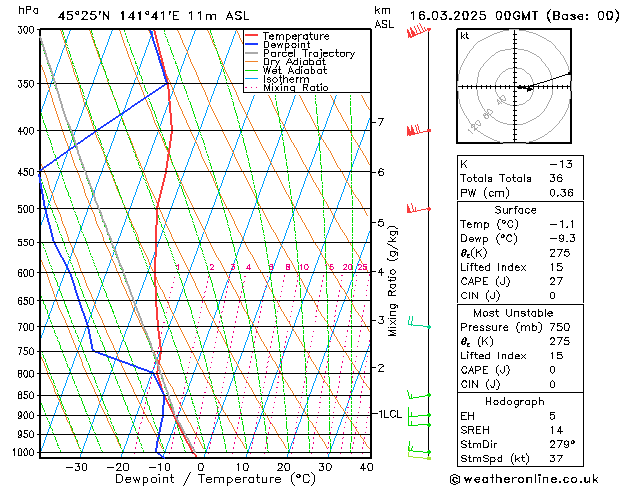This screenshot has height=486, width=629.
Task: Click the Wet Adiabat legend label
Action: 295,70
